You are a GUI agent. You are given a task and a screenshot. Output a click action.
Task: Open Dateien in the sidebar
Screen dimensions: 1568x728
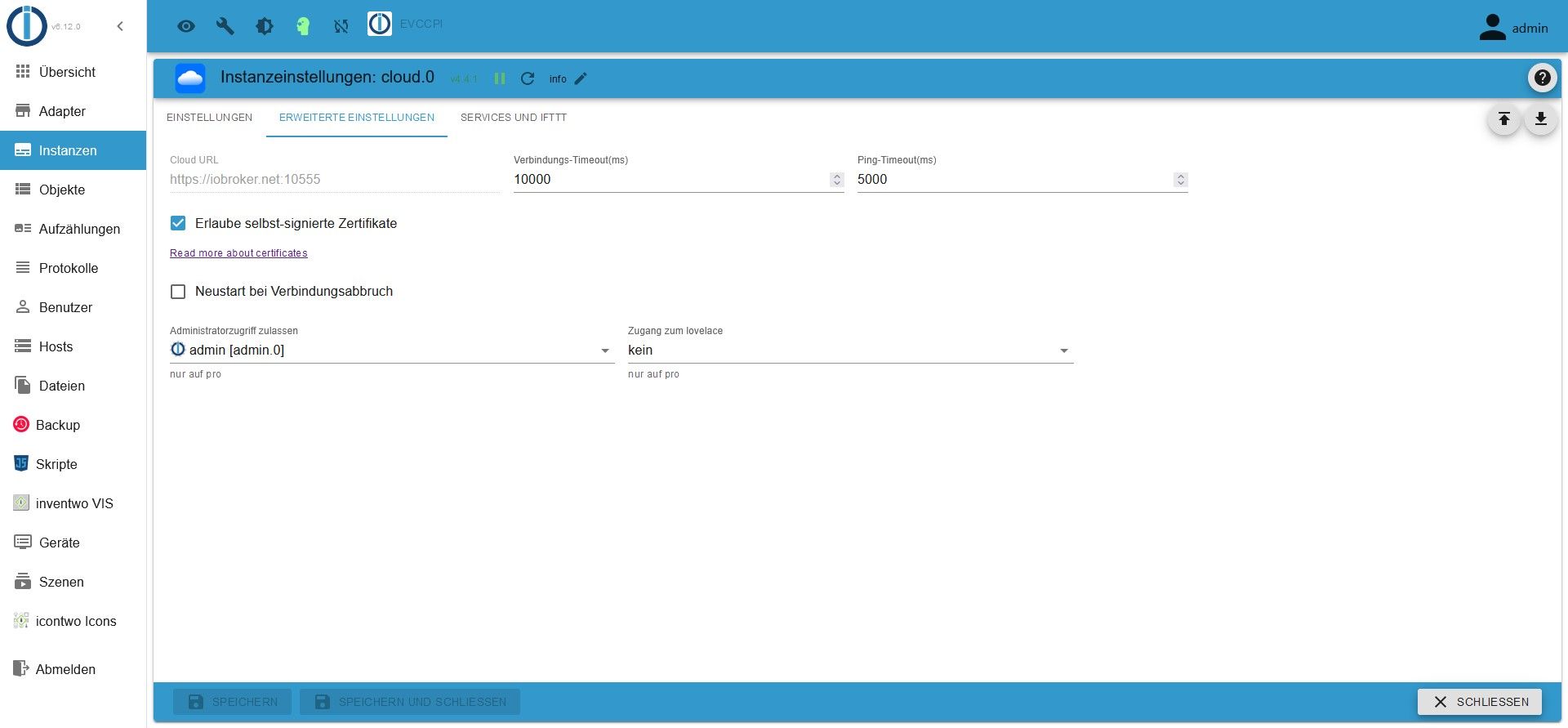(73, 386)
